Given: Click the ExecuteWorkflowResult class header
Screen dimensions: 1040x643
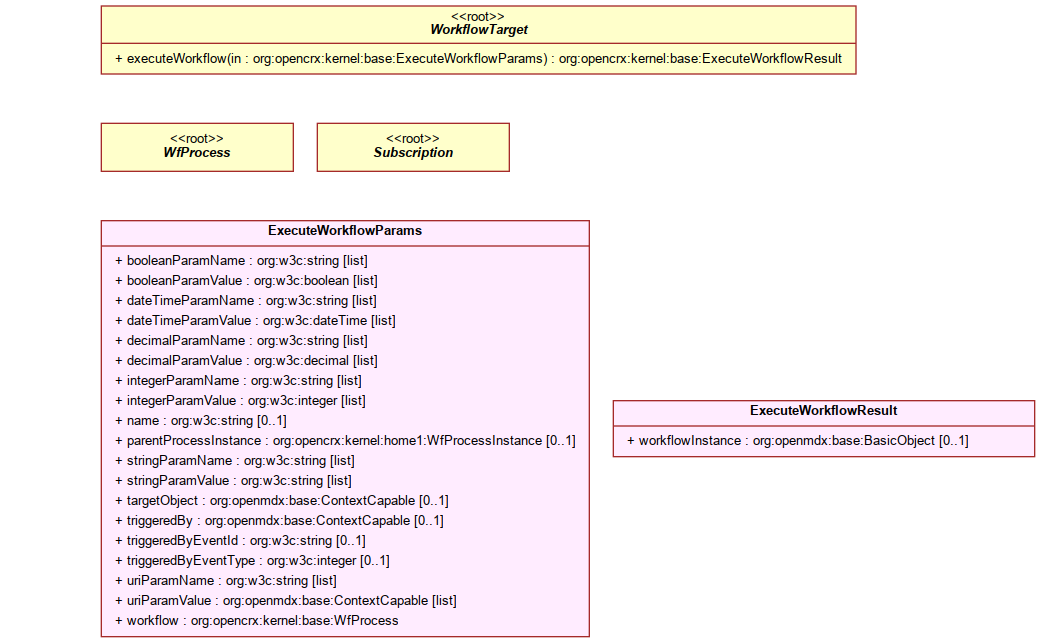Looking at the screenshot, I should coord(824,411).
